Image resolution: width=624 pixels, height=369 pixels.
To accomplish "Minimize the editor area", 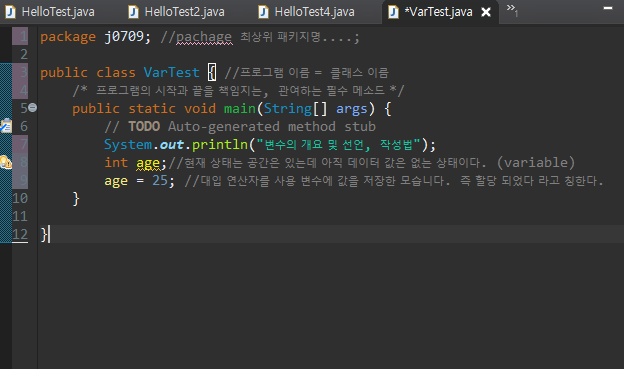I will point(608,8).
